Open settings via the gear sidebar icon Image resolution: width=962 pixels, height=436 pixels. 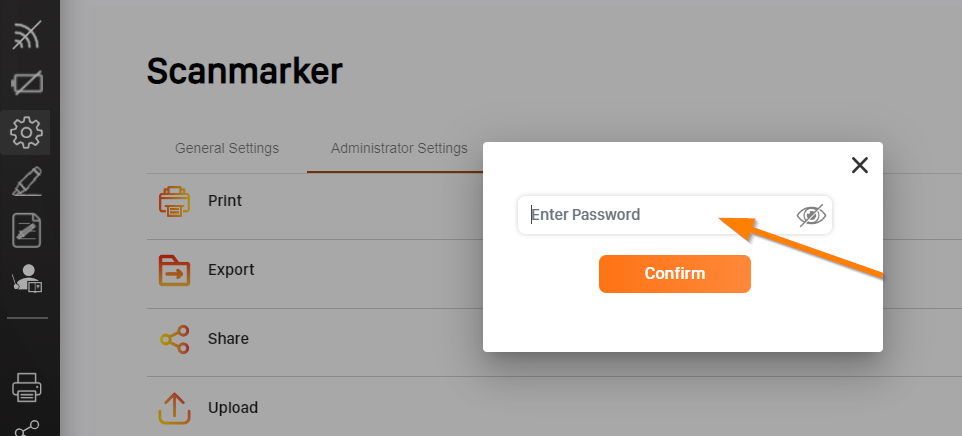pos(26,132)
